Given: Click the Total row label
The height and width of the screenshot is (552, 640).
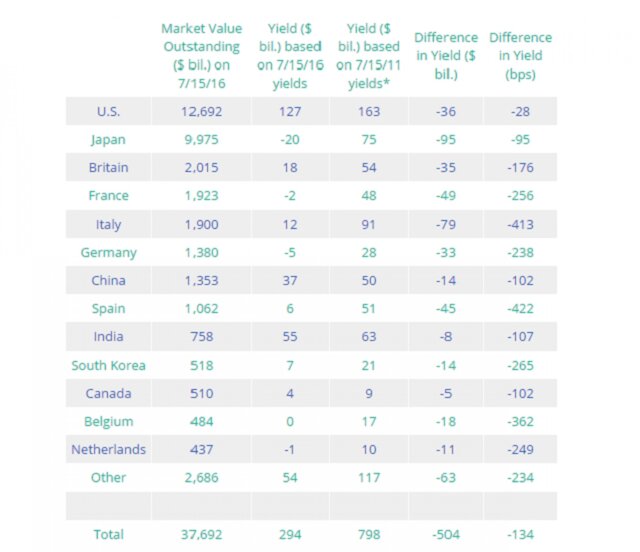Looking at the screenshot, I should [108, 535].
